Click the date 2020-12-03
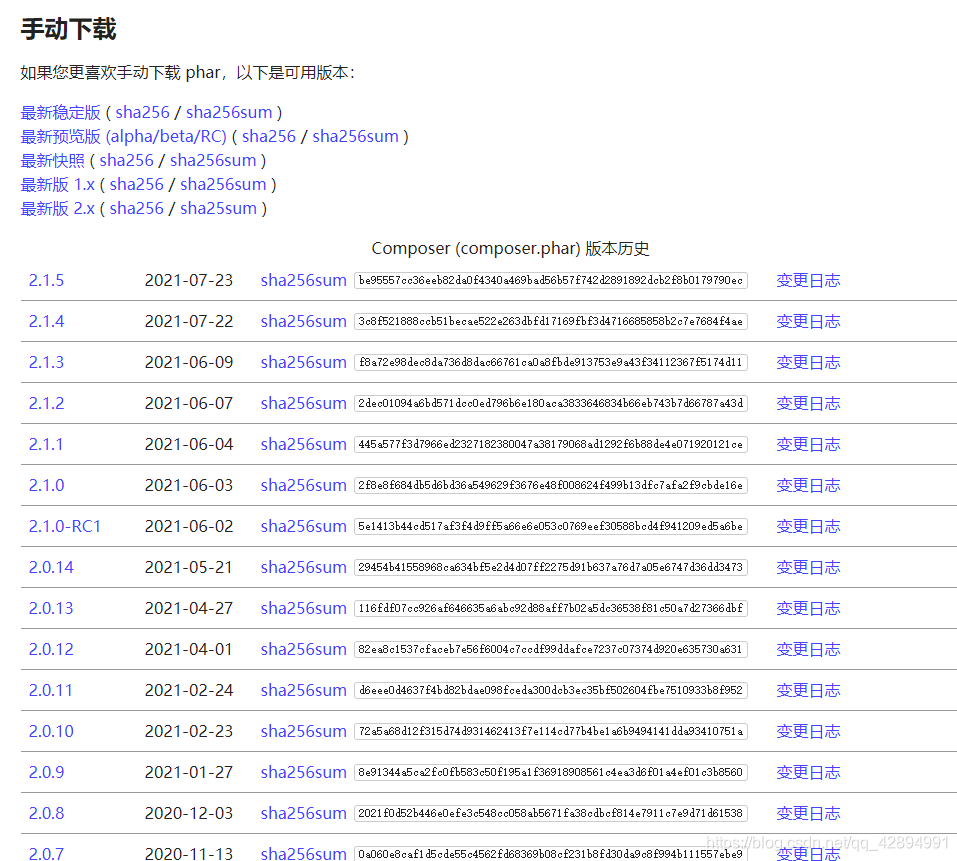The width and height of the screenshot is (957, 861). pos(189,813)
